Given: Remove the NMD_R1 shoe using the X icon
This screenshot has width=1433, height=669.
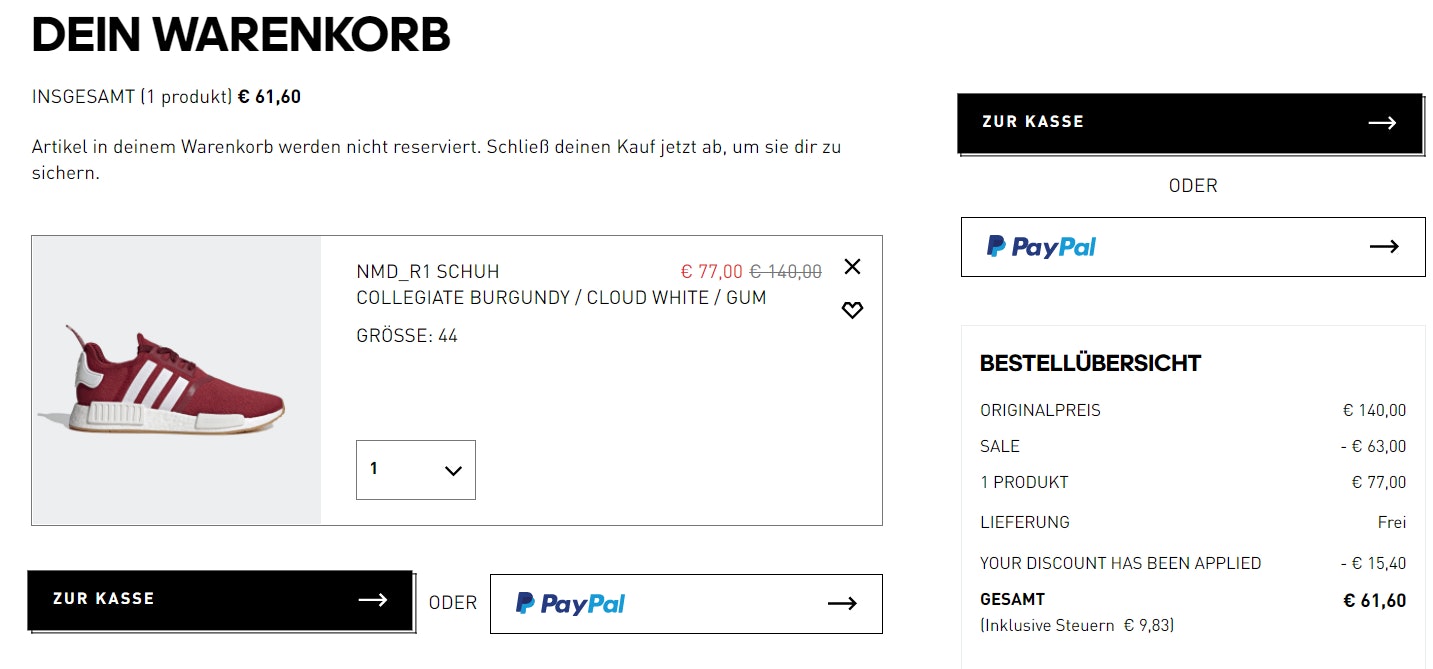Looking at the screenshot, I should click(852, 267).
